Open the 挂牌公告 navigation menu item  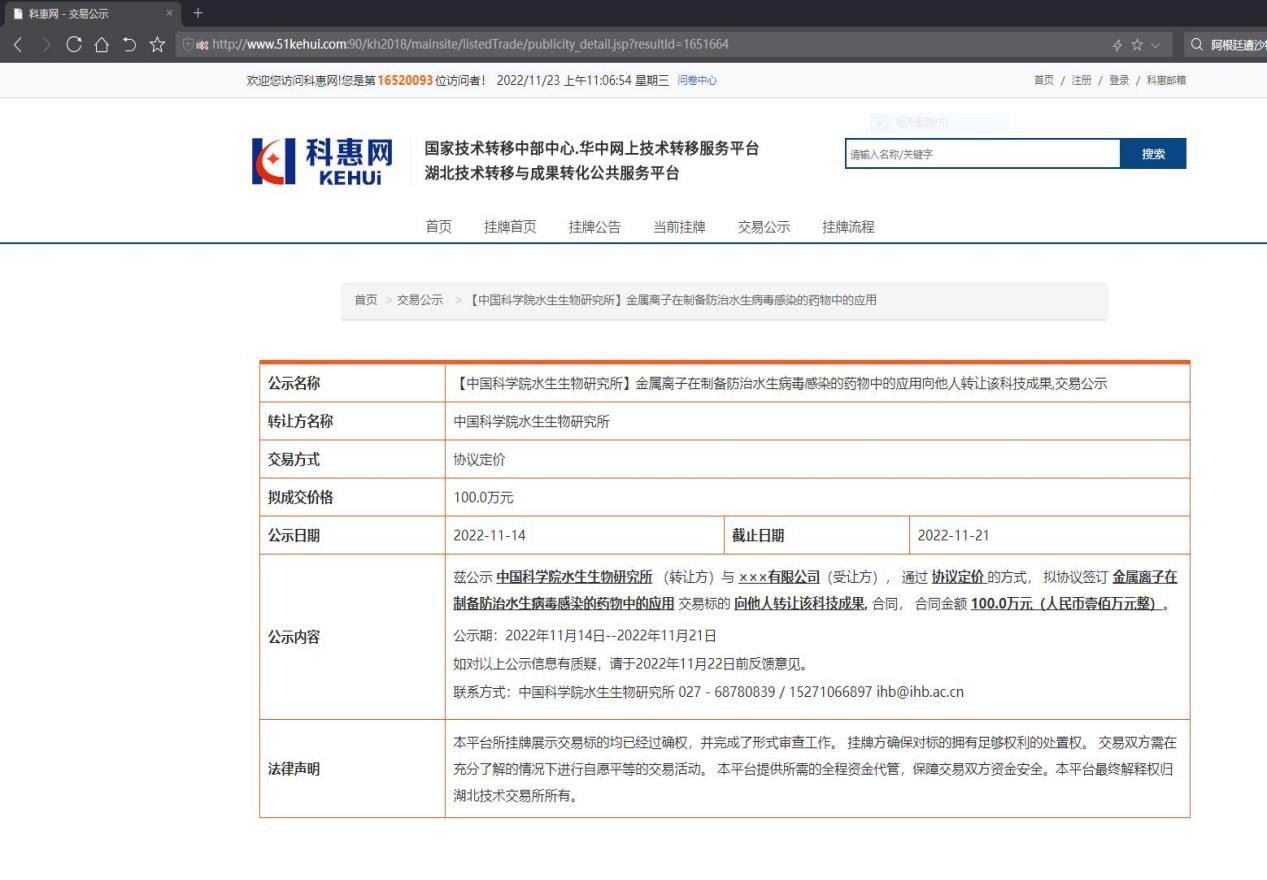tap(594, 227)
